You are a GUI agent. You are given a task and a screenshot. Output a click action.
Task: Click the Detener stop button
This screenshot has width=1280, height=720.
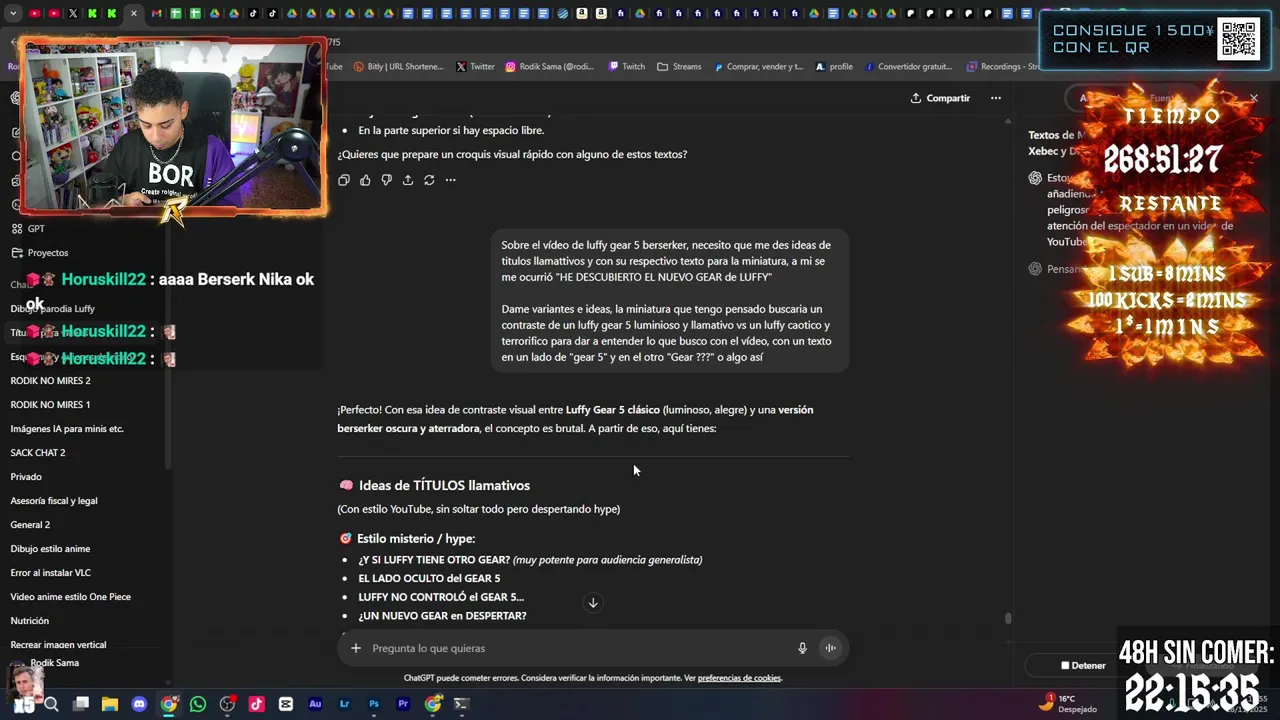pyautogui.click(x=1083, y=665)
